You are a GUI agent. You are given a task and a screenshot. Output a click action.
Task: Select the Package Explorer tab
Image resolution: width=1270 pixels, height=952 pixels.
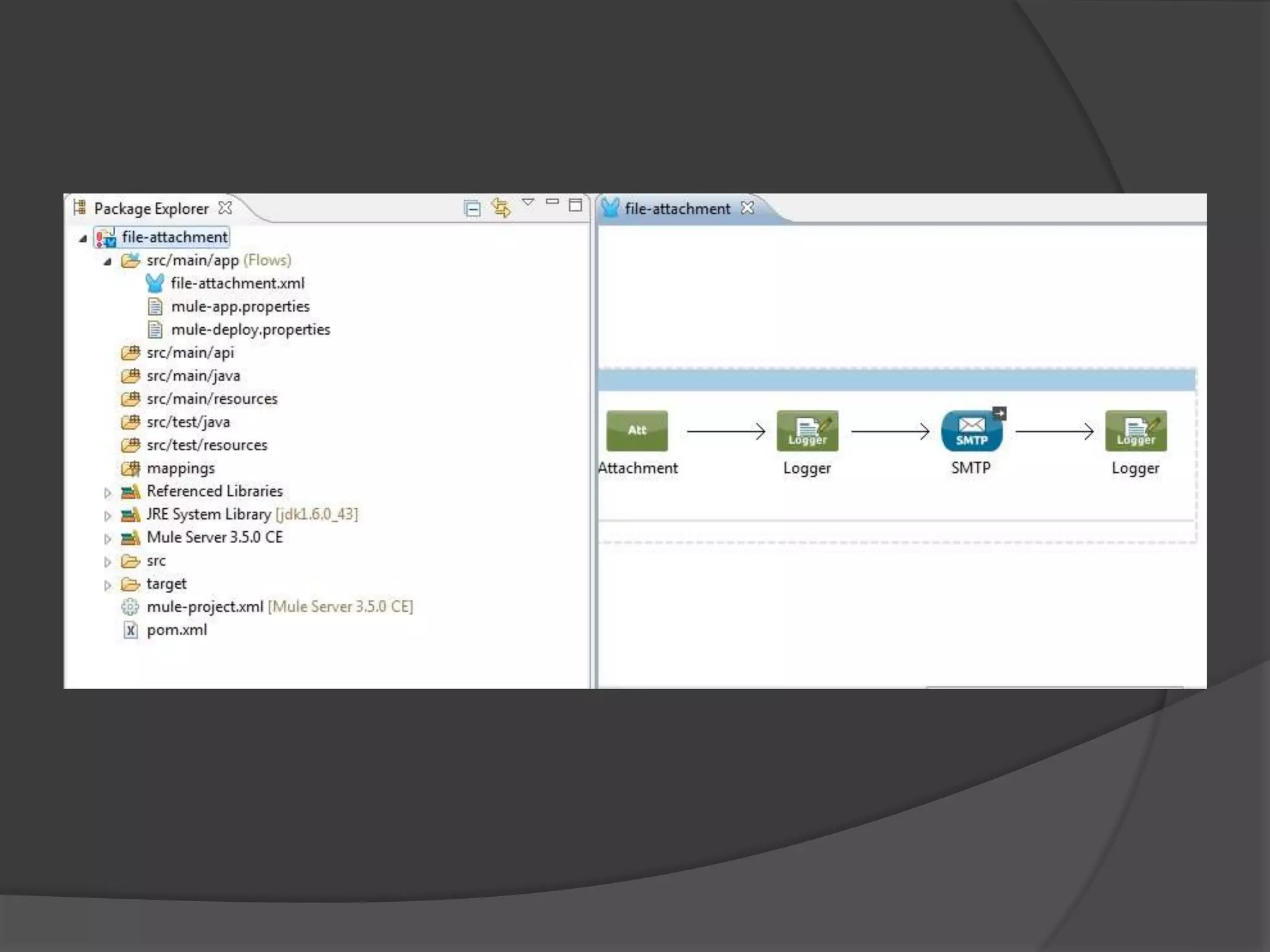(x=151, y=209)
